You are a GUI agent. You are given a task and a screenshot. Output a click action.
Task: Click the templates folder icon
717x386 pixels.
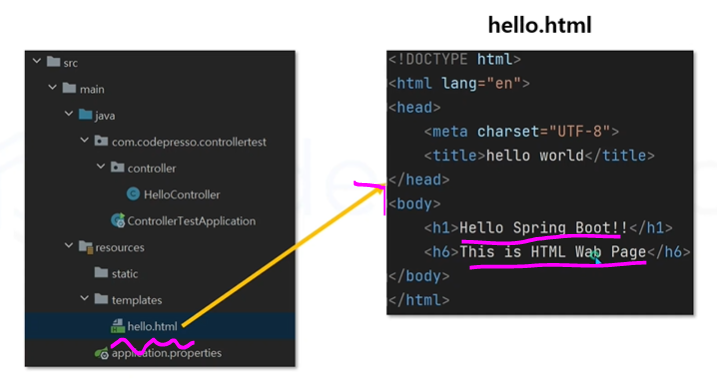101,300
